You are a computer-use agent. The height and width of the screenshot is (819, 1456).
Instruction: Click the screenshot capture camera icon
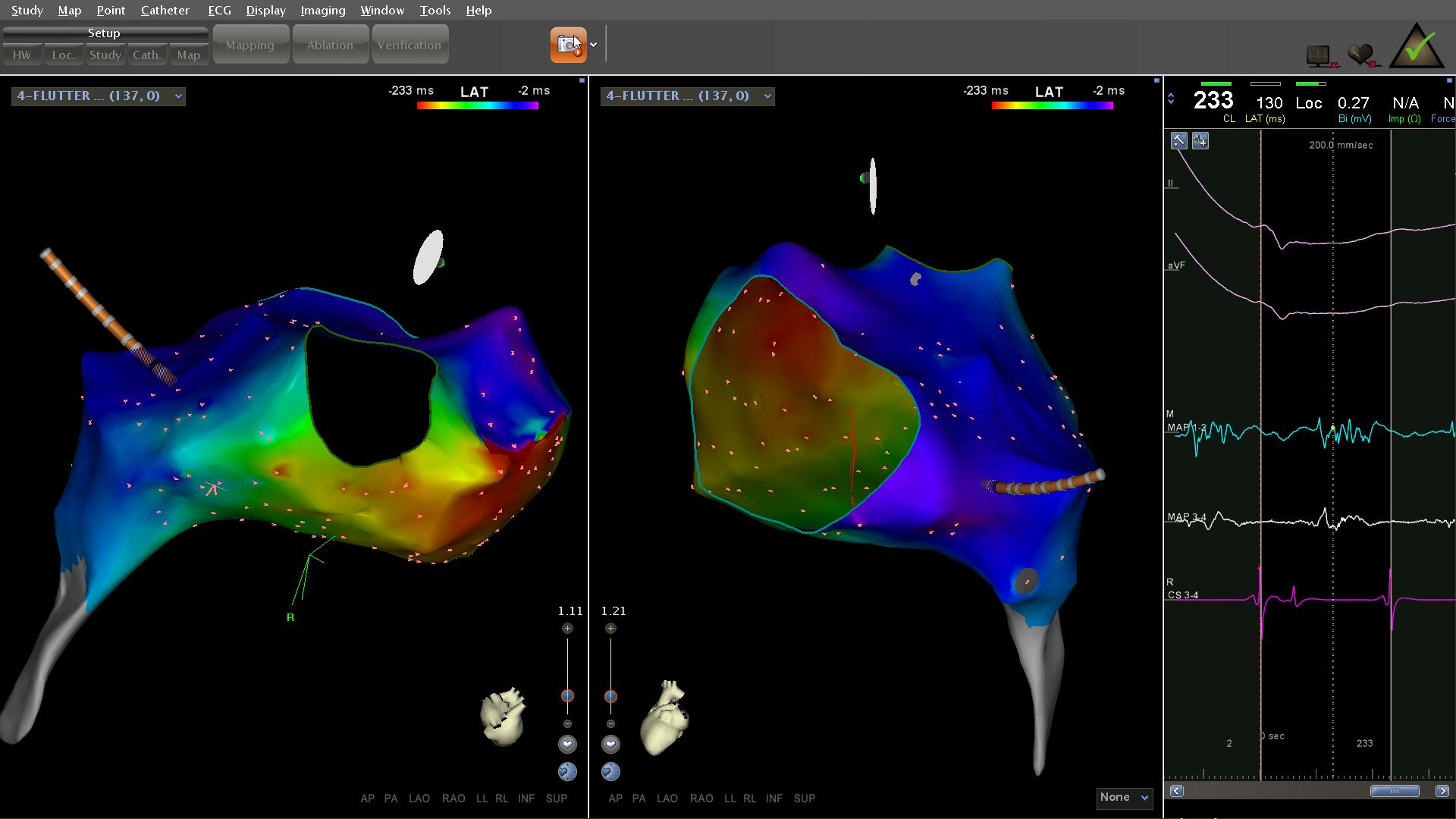point(568,45)
